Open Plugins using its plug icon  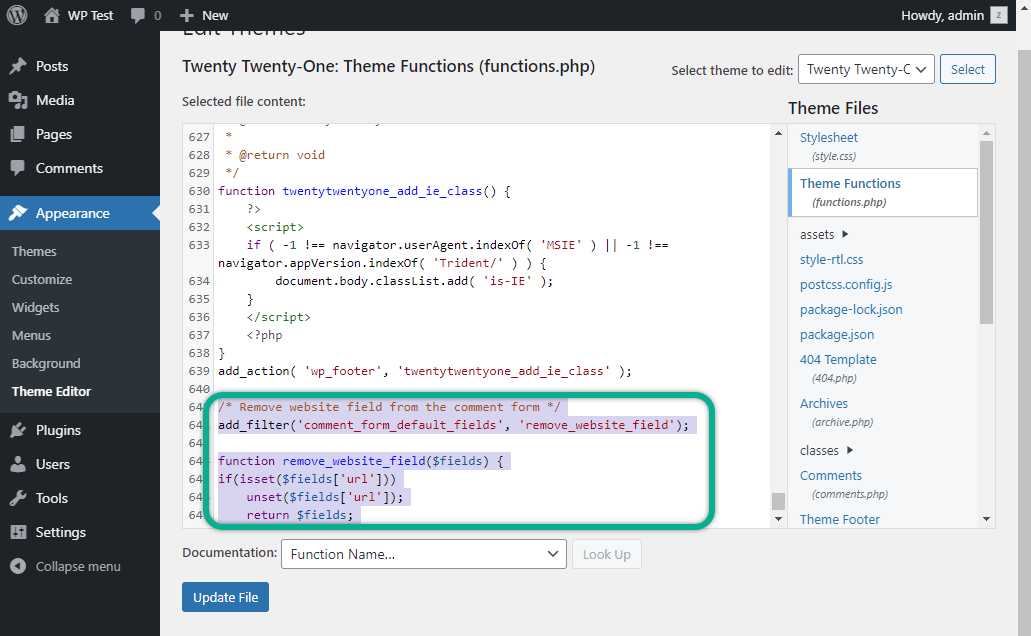(16, 429)
